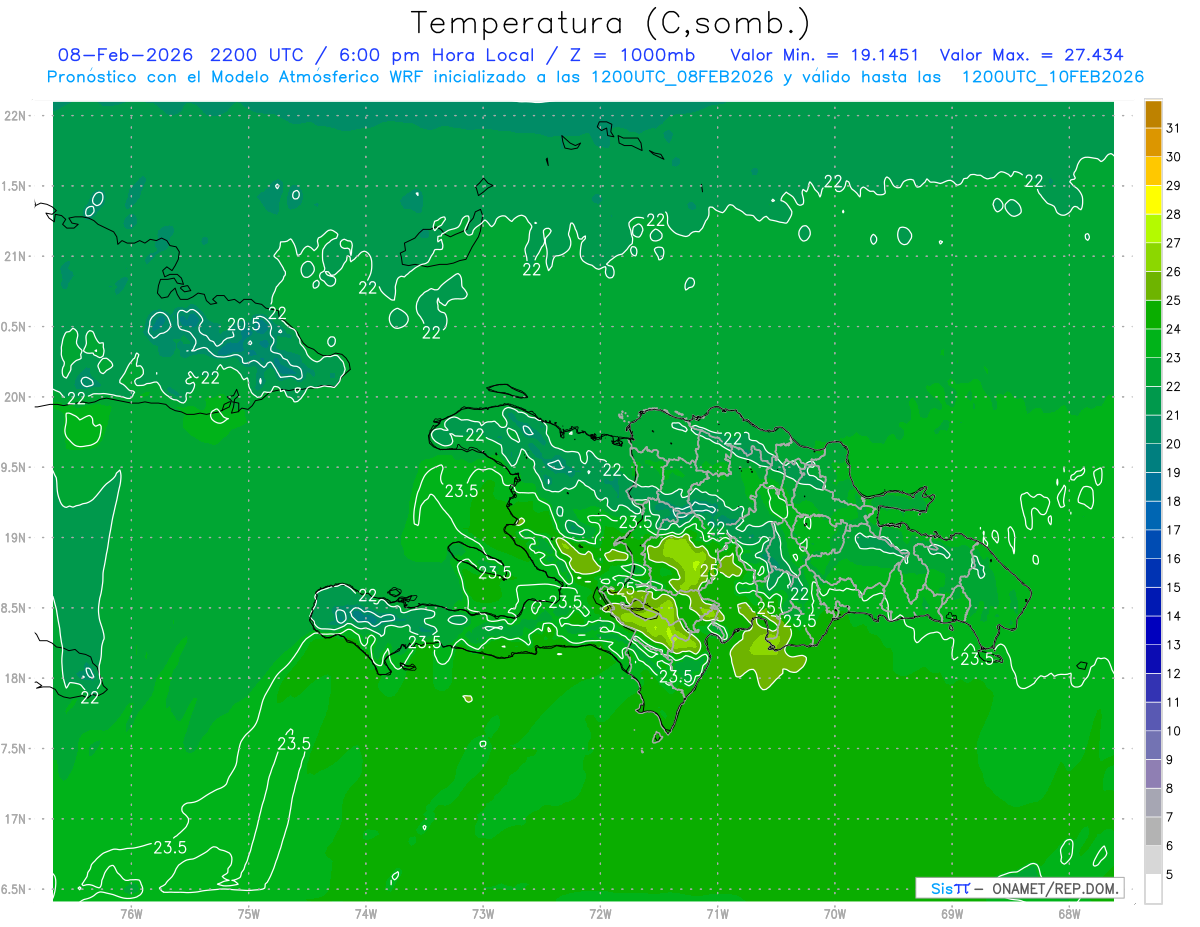This screenshot has width=1200, height=927.
Task: Pick the purple swatch between 9 and 10
Action: coord(1153,745)
